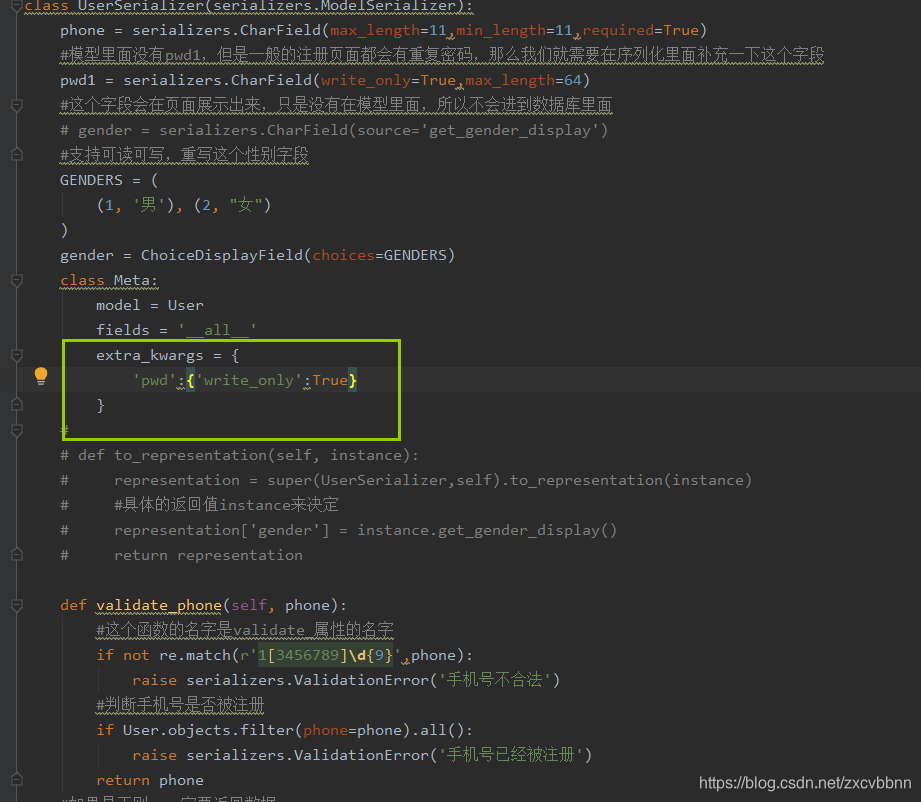
Task: Click fold-end marker beside '# return representation'
Action: [17, 555]
